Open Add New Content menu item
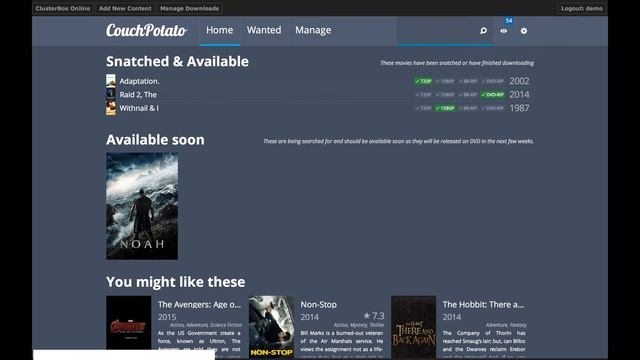The height and width of the screenshot is (360, 640). pos(125,8)
